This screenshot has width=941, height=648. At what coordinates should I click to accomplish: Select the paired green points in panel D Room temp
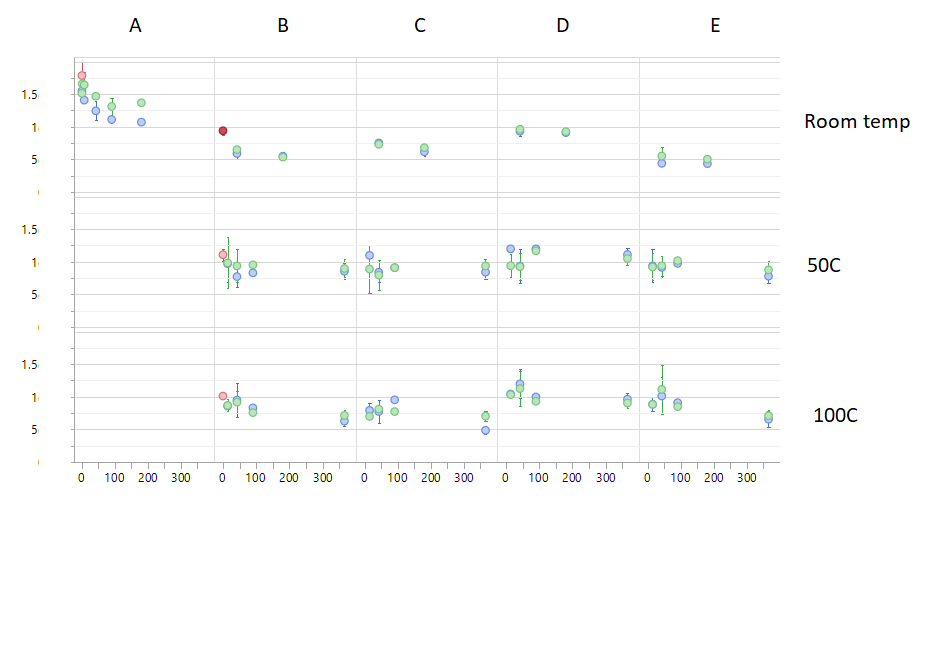(518, 130)
